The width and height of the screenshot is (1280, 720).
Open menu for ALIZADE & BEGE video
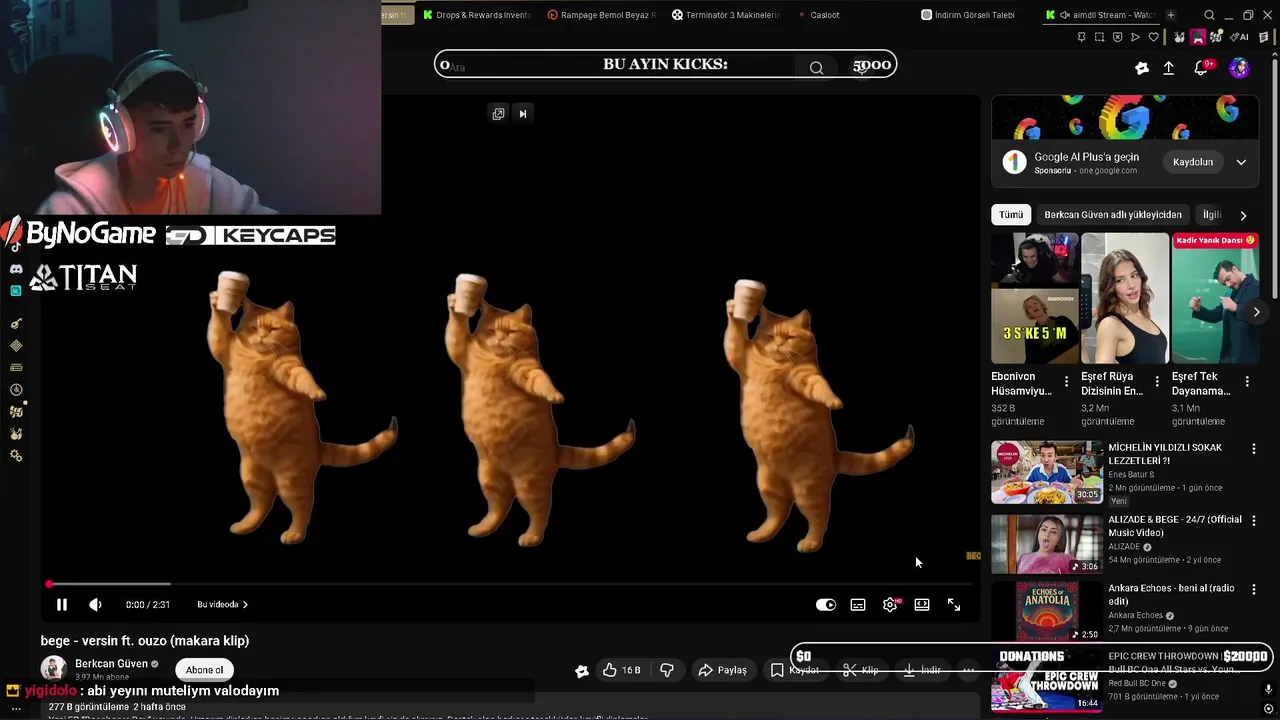click(1253, 521)
